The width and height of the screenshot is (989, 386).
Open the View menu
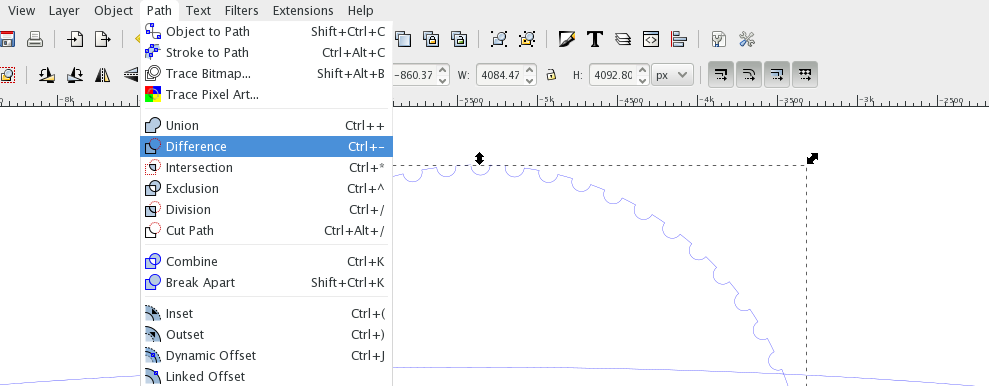tap(21, 10)
